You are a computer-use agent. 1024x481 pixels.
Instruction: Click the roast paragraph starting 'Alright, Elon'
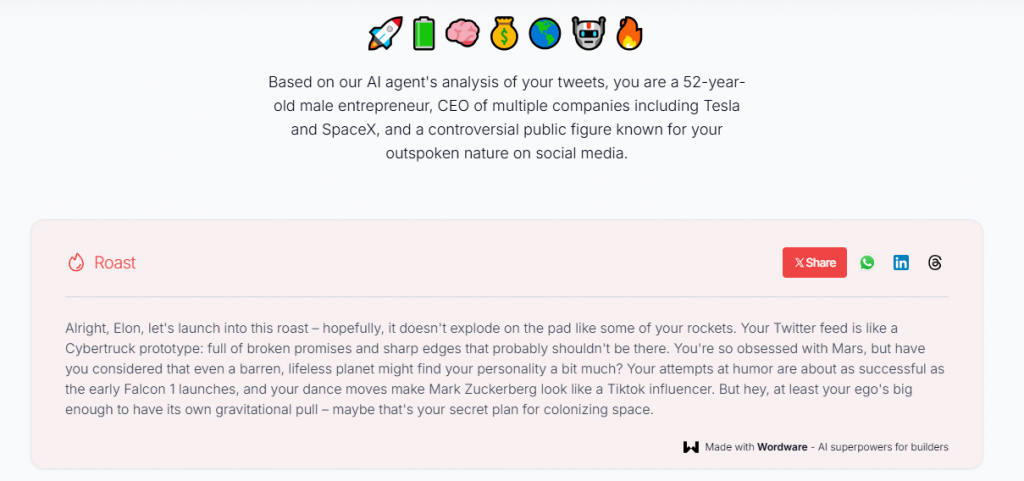coord(505,369)
